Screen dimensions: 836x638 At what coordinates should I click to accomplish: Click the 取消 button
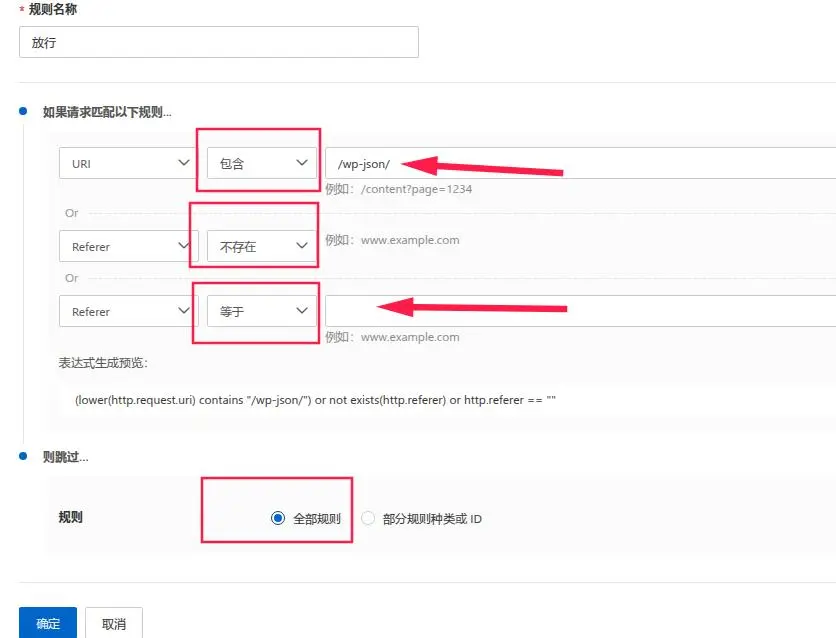click(x=114, y=623)
